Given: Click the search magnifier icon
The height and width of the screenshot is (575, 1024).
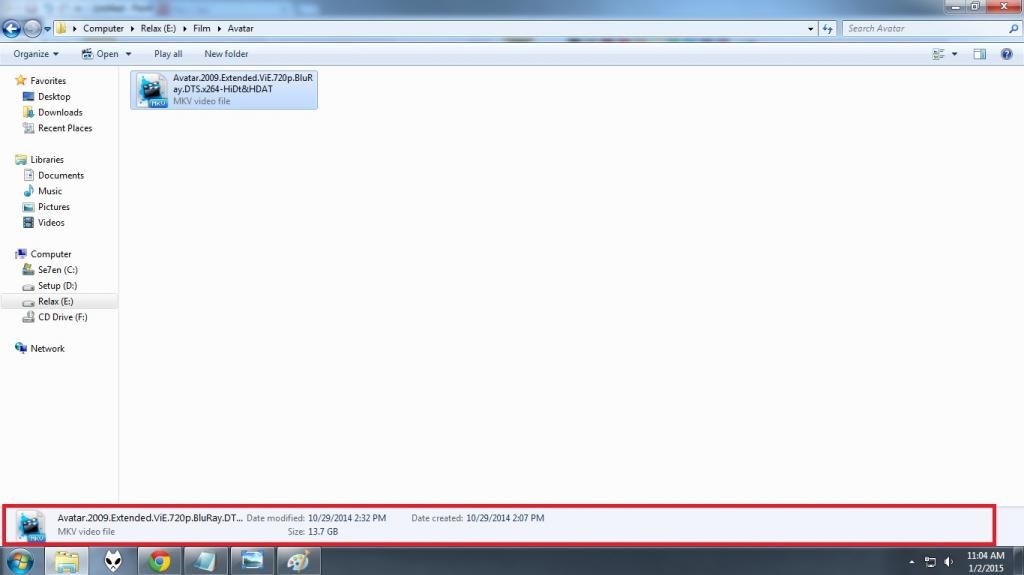Looking at the screenshot, I should click(x=1014, y=29).
